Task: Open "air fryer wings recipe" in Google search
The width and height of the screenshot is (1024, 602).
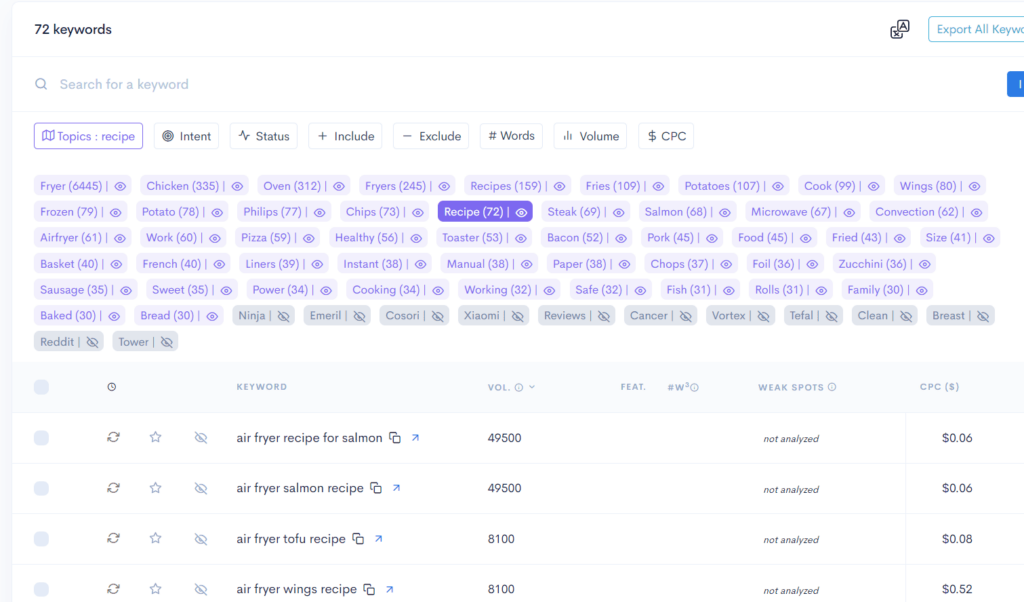Action: click(x=390, y=588)
